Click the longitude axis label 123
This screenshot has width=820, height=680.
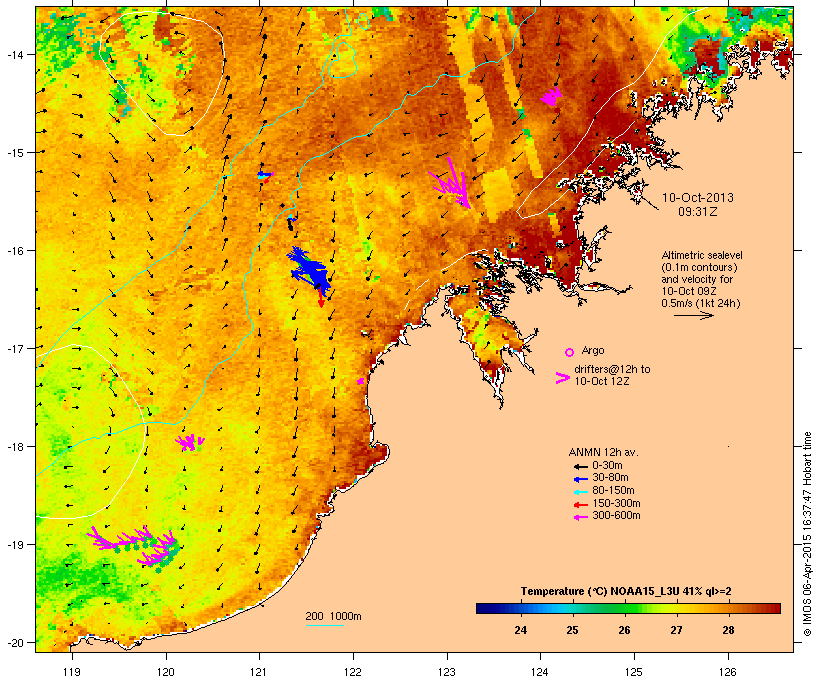[x=447, y=672]
